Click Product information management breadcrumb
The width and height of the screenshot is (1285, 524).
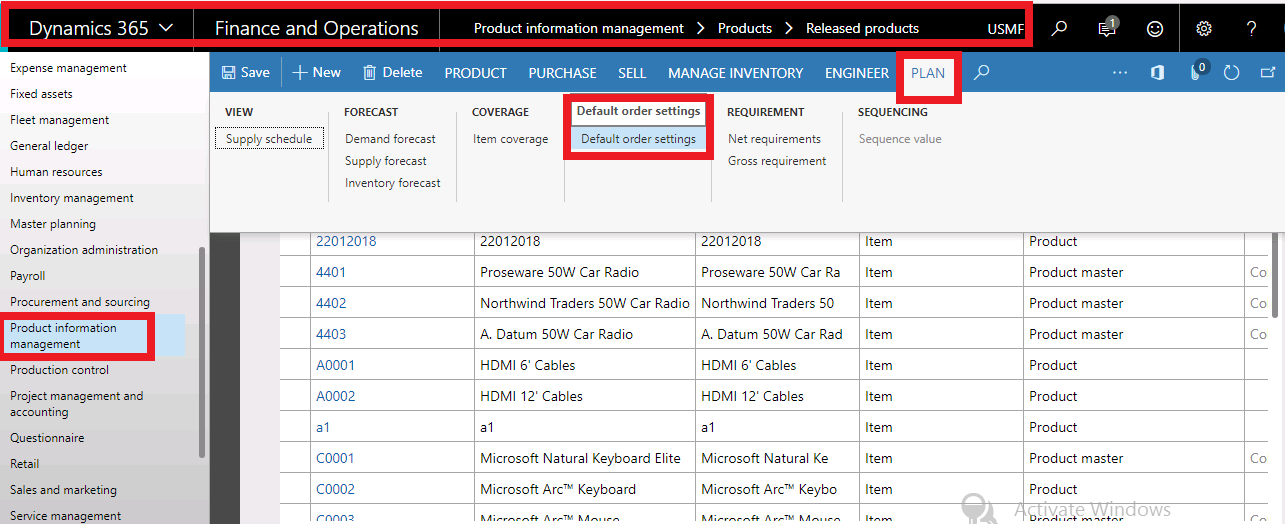pyautogui.click(x=579, y=29)
